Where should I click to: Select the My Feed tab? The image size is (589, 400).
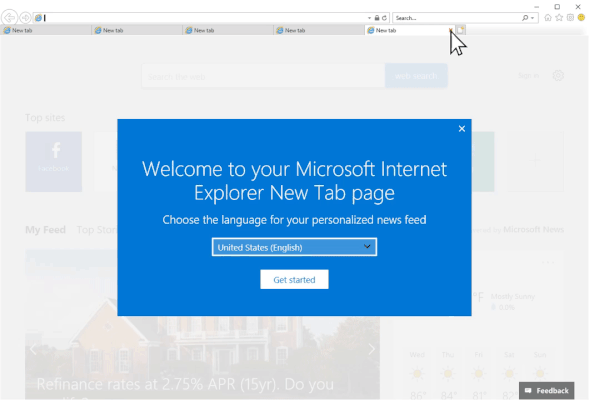coord(45,229)
